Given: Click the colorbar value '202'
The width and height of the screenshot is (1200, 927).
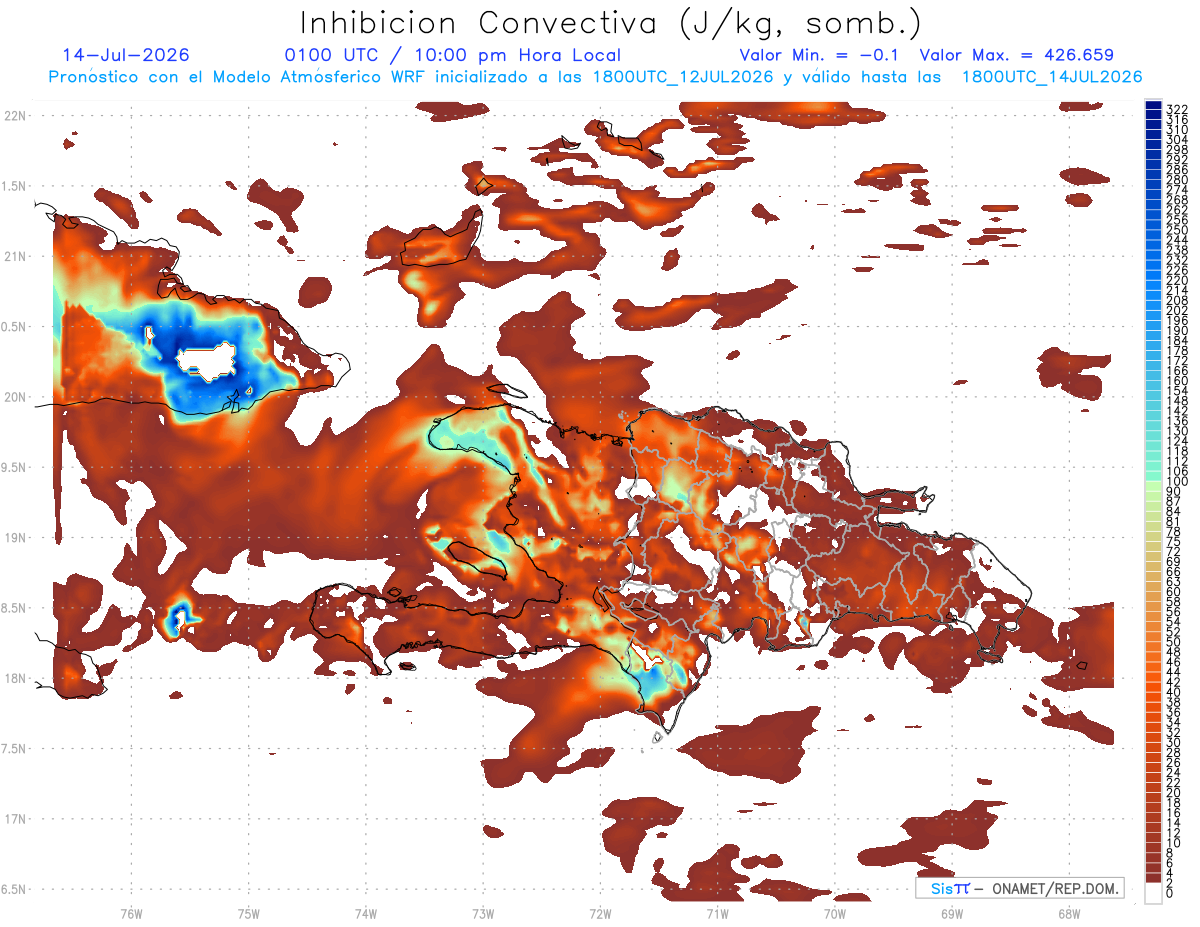Looking at the screenshot, I should click(1177, 310).
